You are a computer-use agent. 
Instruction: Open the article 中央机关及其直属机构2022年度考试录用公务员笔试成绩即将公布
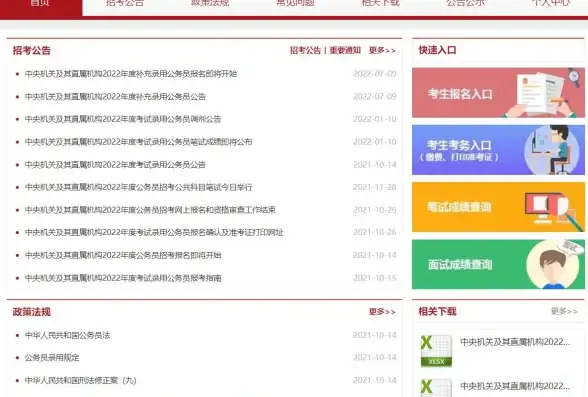click(x=138, y=142)
